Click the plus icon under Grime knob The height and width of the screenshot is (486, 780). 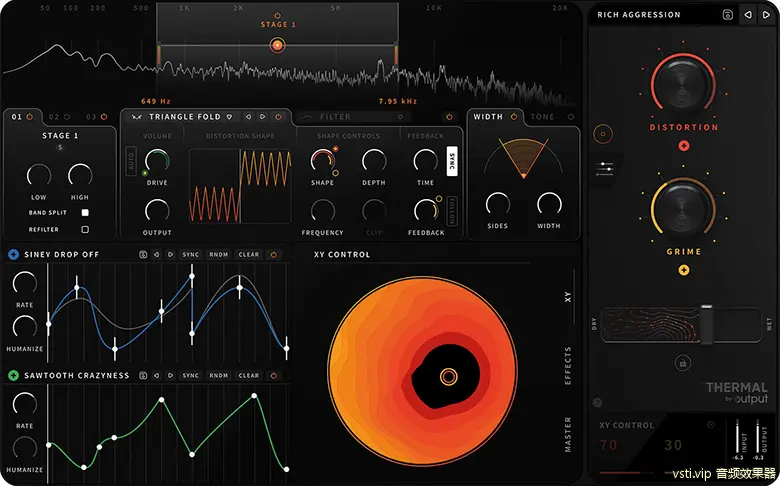pyautogui.click(x=684, y=270)
